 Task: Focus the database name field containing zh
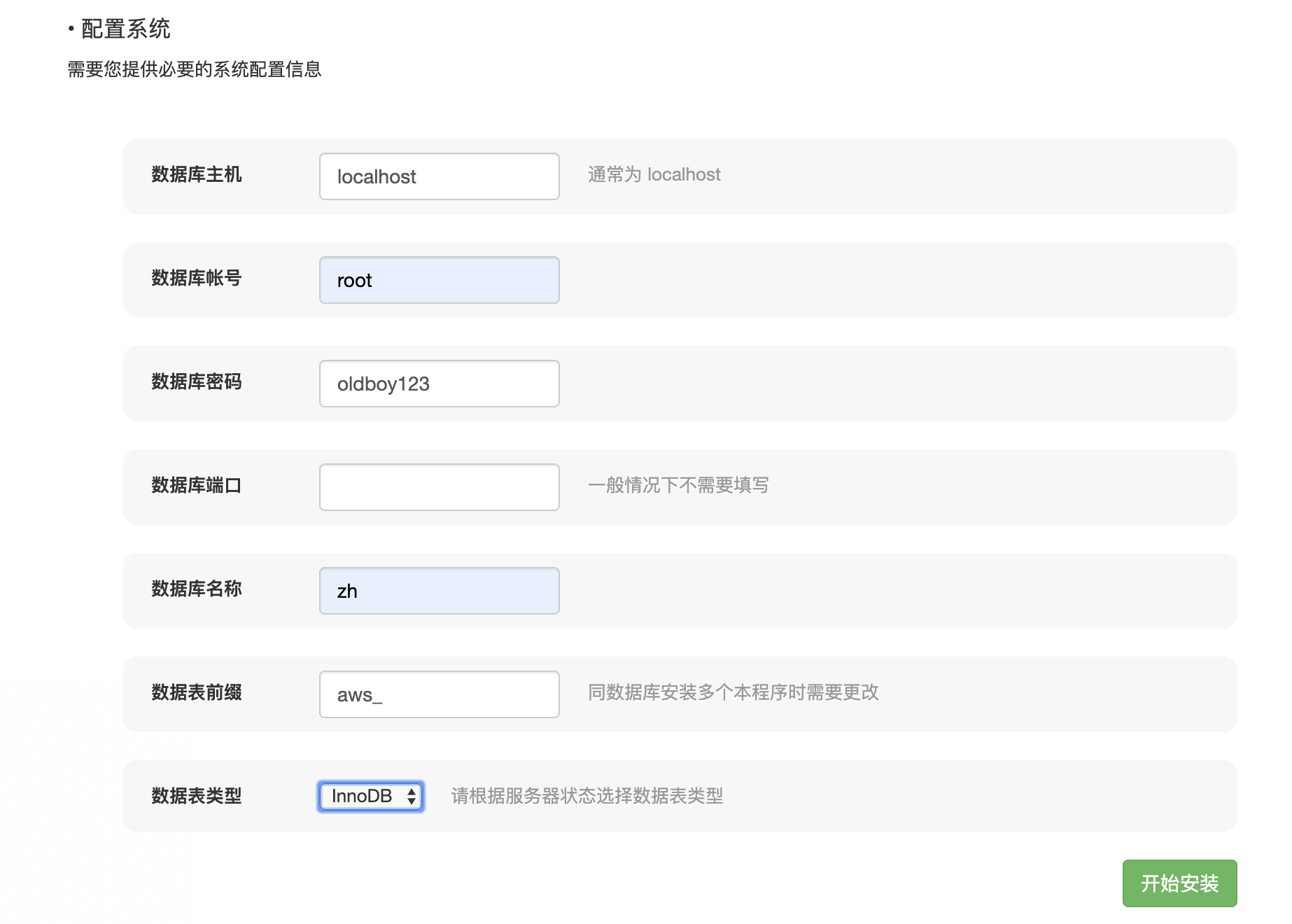439,591
